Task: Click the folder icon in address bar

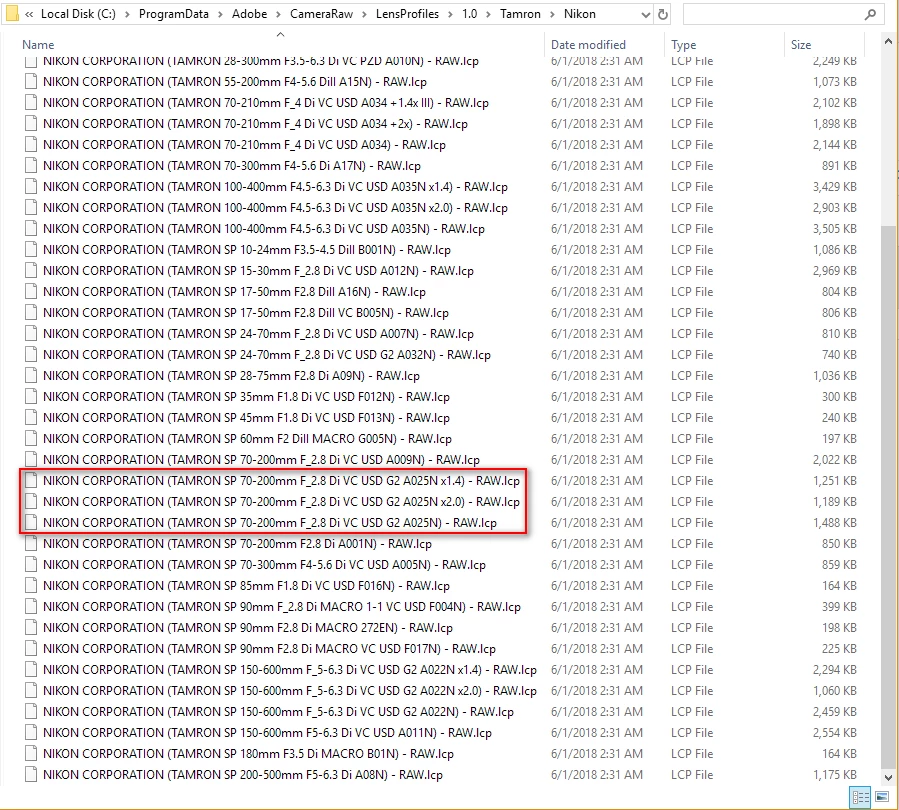Action: click(11, 14)
